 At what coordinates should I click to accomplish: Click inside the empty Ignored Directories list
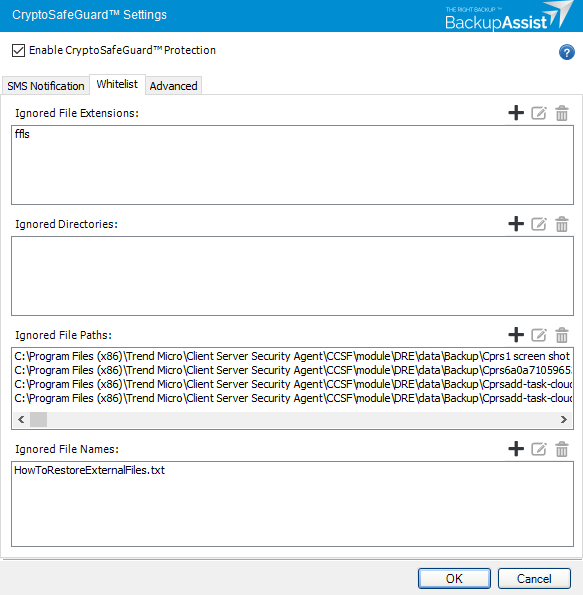tap(292, 276)
